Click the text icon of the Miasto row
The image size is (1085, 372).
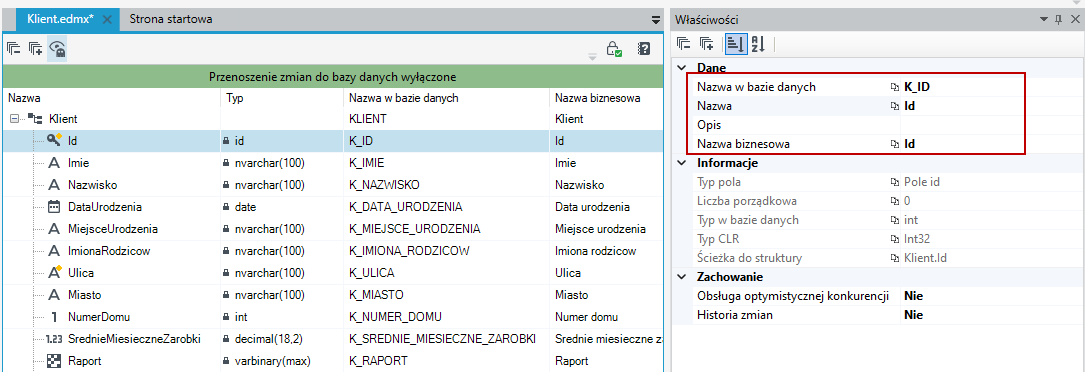coord(54,295)
